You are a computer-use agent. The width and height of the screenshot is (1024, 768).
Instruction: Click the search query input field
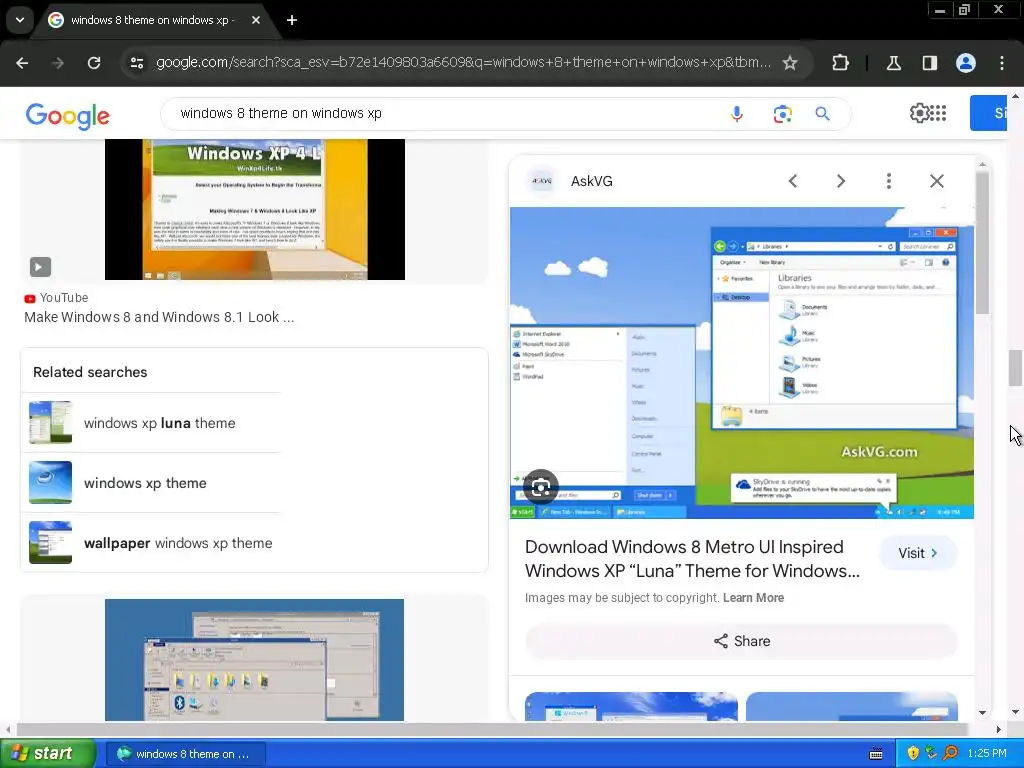click(444, 114)
